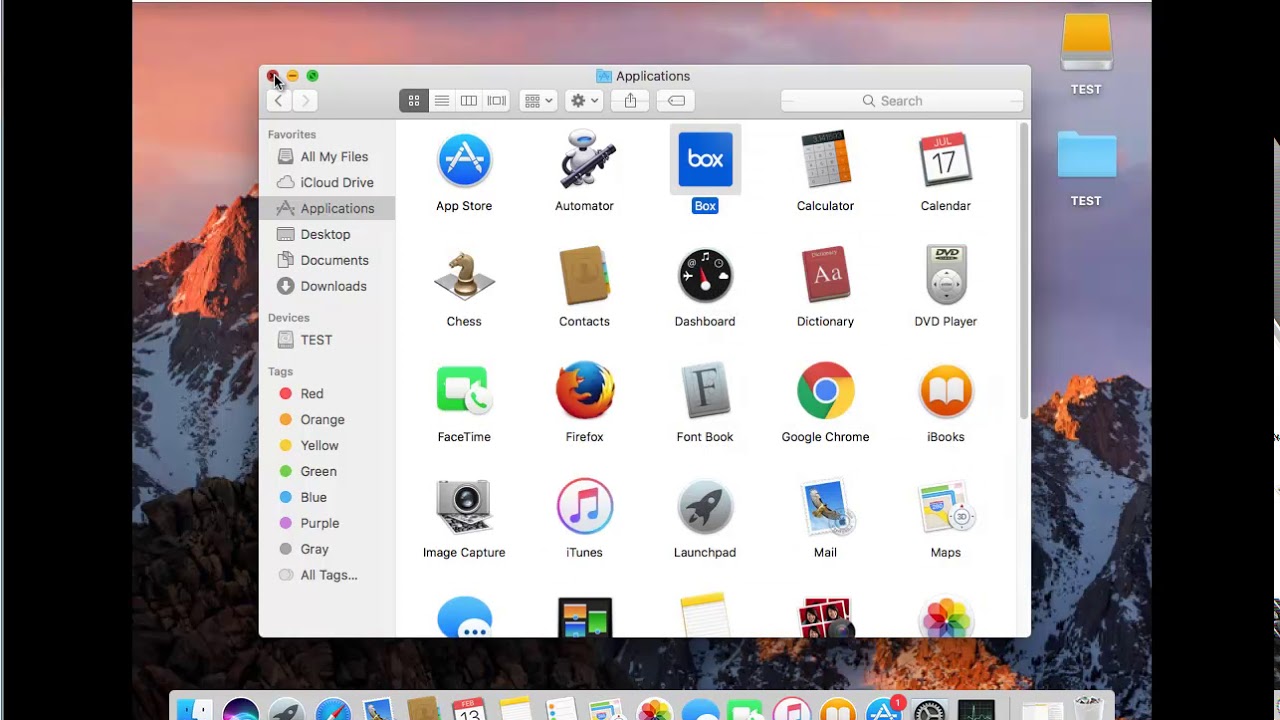This screenshot has height=720, width=1280.
Task: Switch Finder to Cover Flow view
Action: [496, 101]
